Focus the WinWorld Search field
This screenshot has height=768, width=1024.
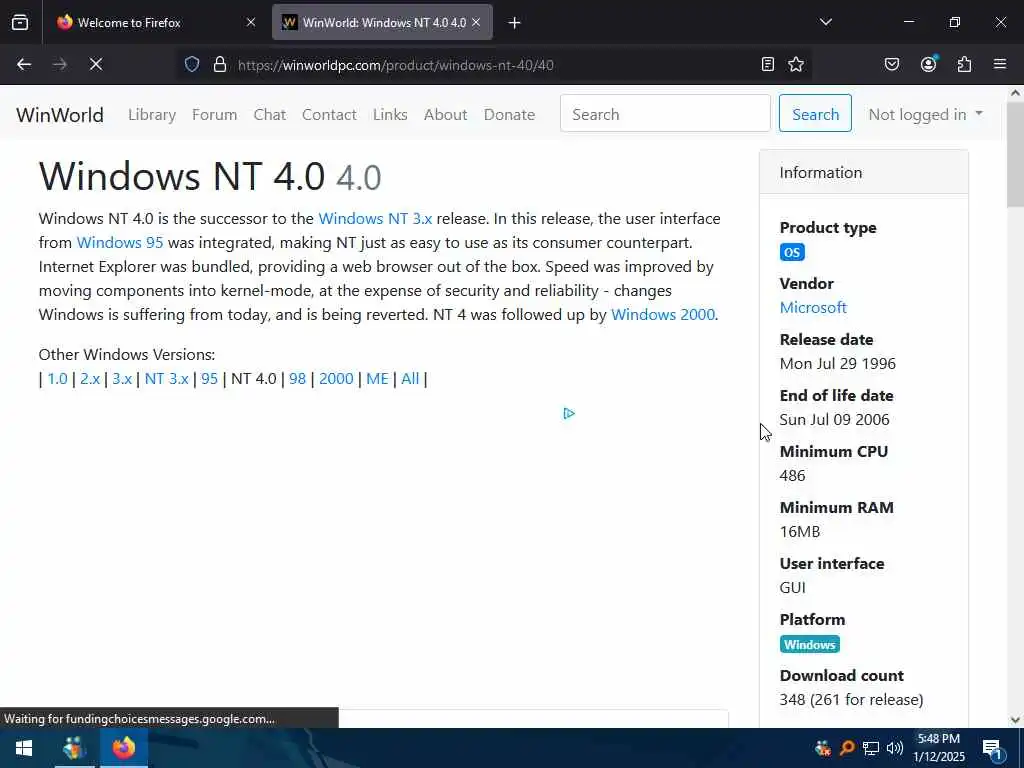tap(665, 113)
